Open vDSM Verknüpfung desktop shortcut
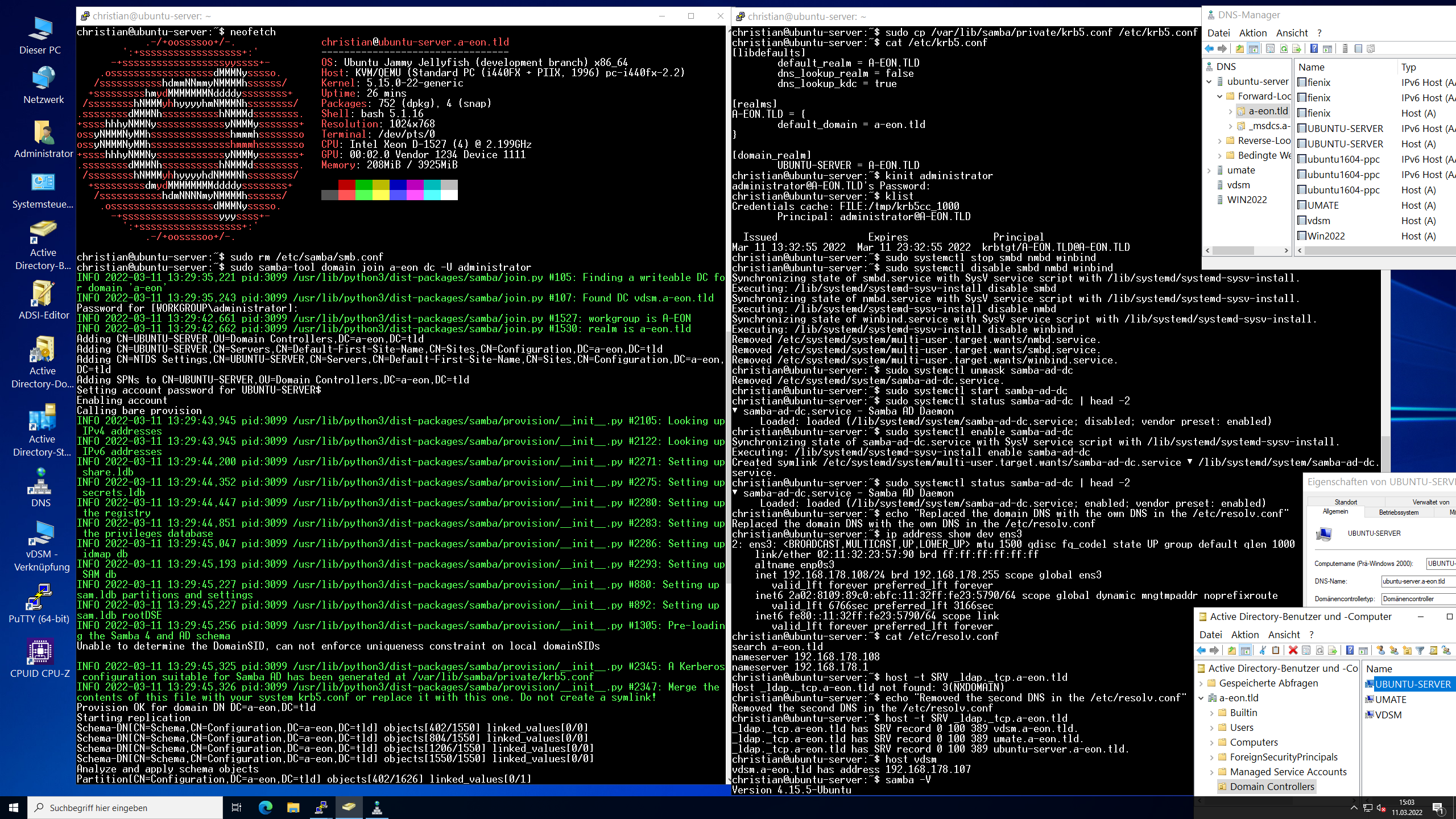This screenshot has height=819, width=1456. [x=42, y=546]
